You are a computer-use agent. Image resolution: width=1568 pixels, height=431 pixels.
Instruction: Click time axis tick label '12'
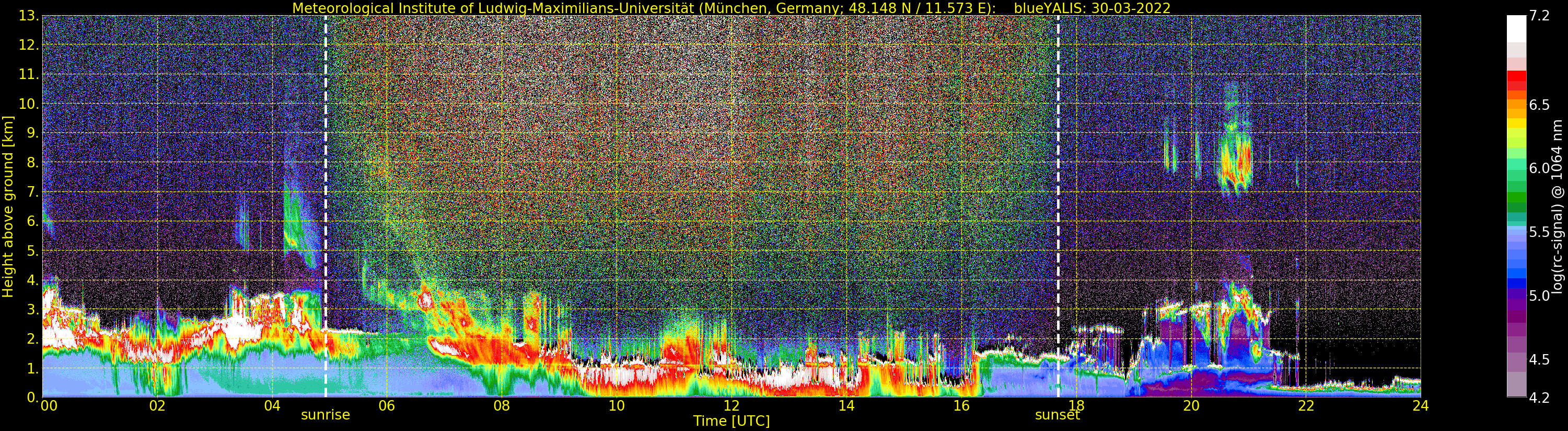(x=731, y=405)
